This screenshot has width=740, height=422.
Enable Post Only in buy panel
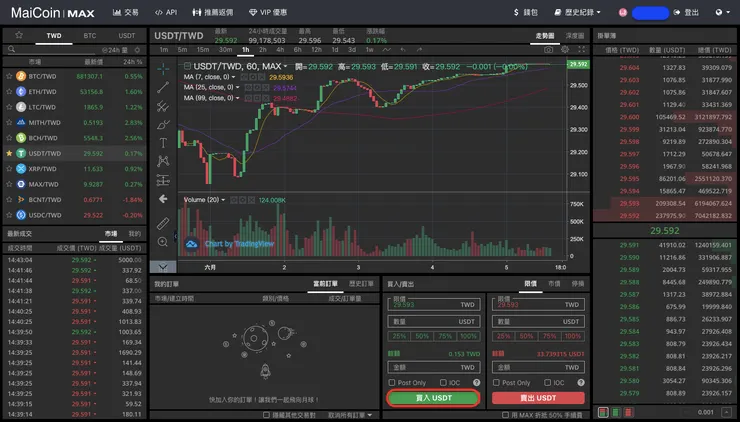click(392, 382)
